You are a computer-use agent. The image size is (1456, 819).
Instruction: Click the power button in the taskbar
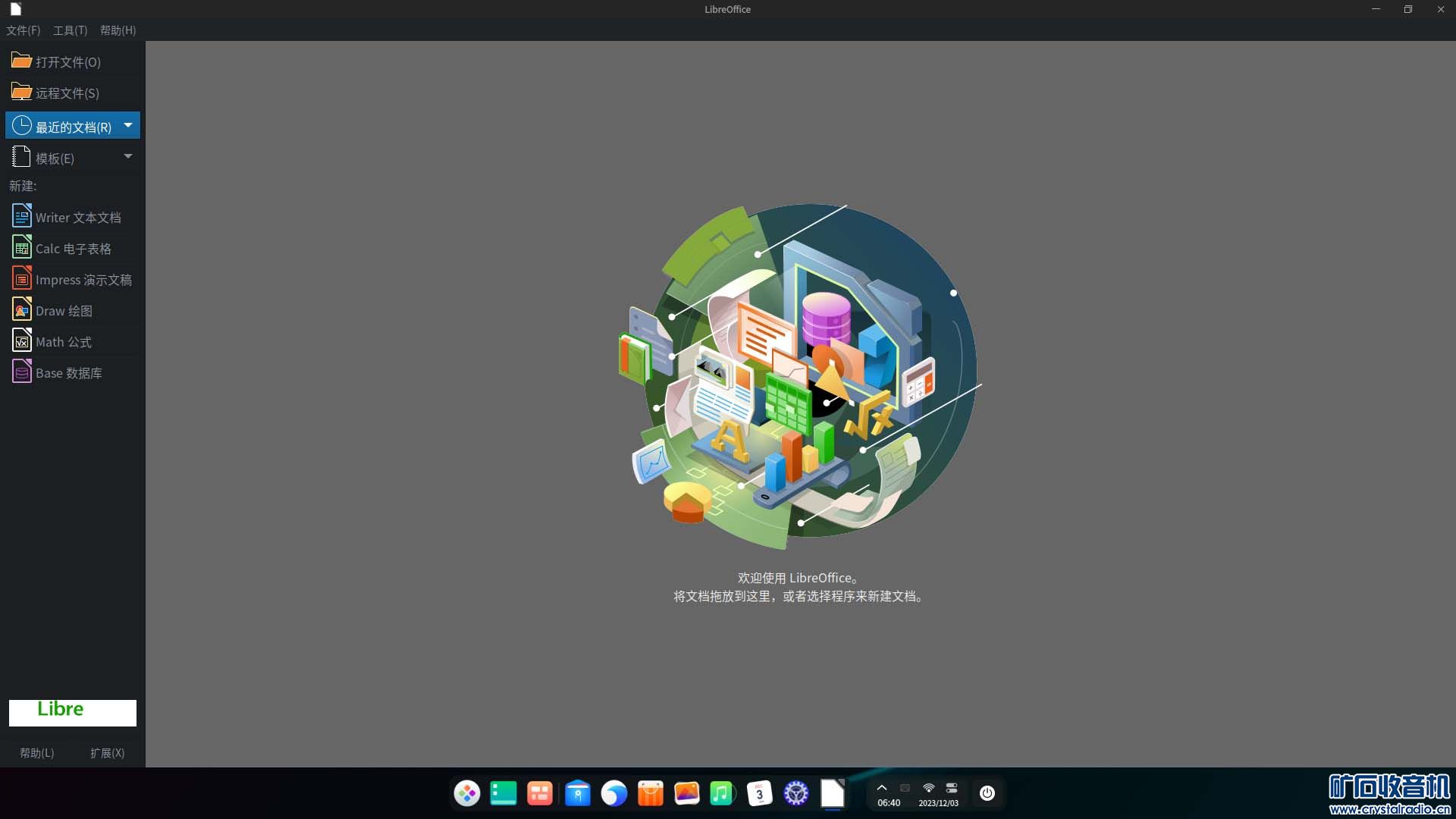987,793
